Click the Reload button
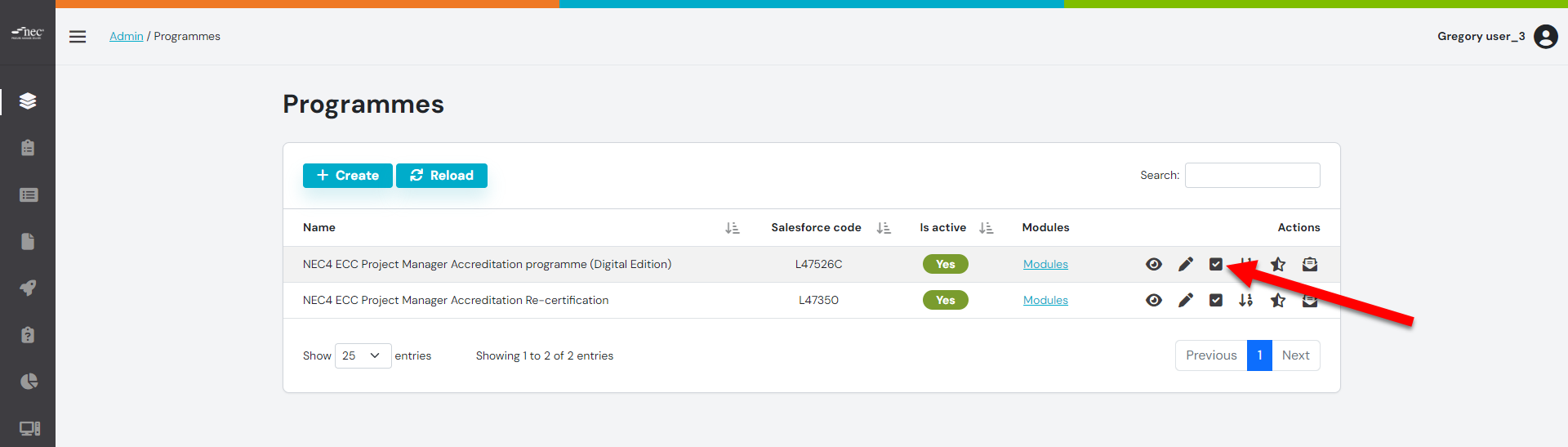The width and height of the screenshot is (1568, 447). 442,176
